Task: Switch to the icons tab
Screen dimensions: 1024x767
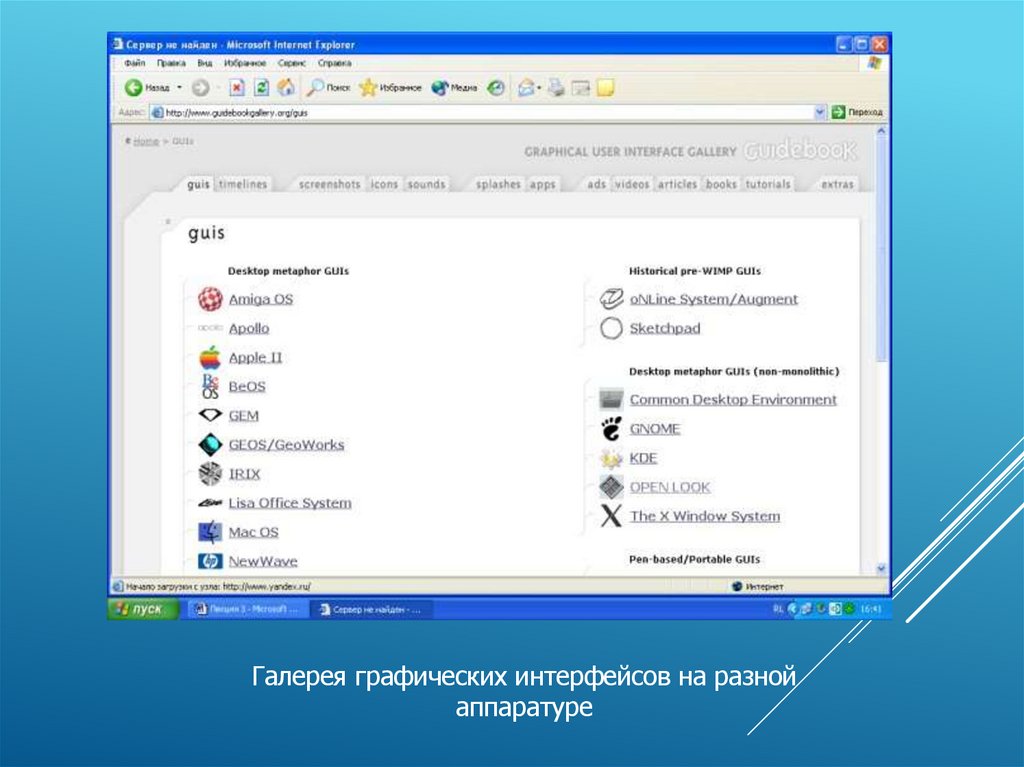Action: 384,184
